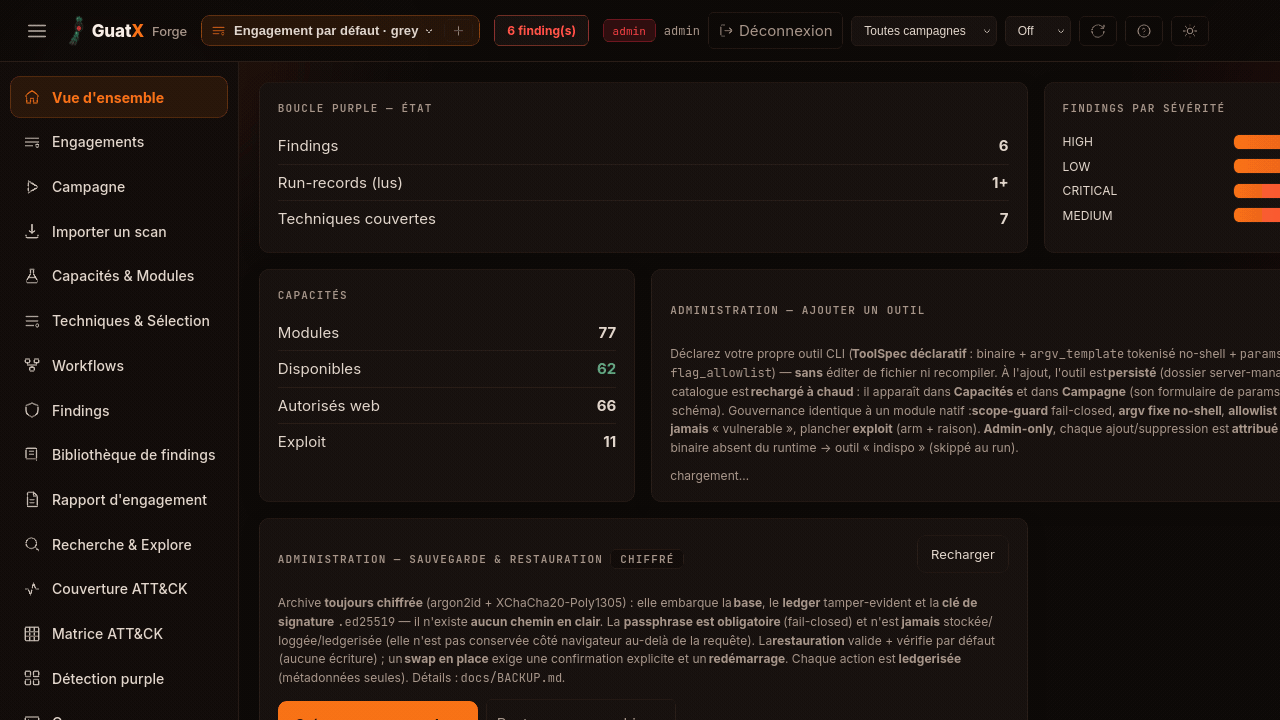
Task: Click the CHIFFRÉ badge
Action: point(647,559)
